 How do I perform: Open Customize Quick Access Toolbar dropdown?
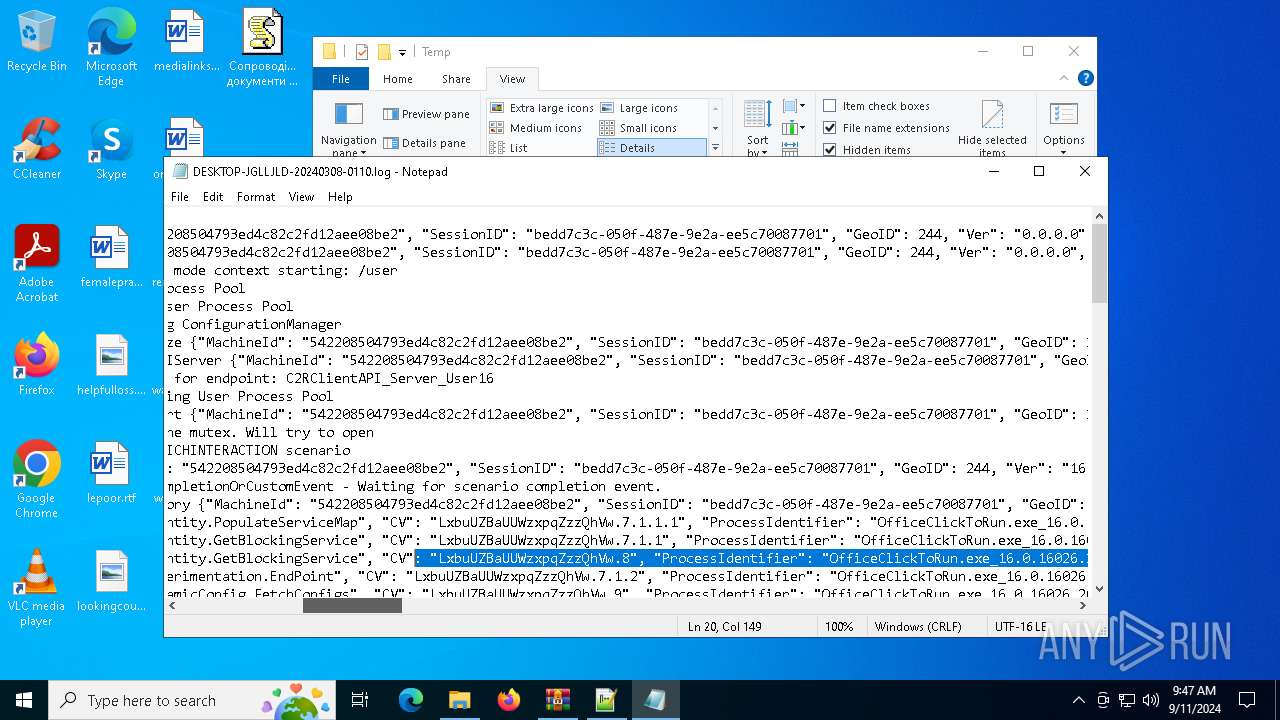click(402, 52)
